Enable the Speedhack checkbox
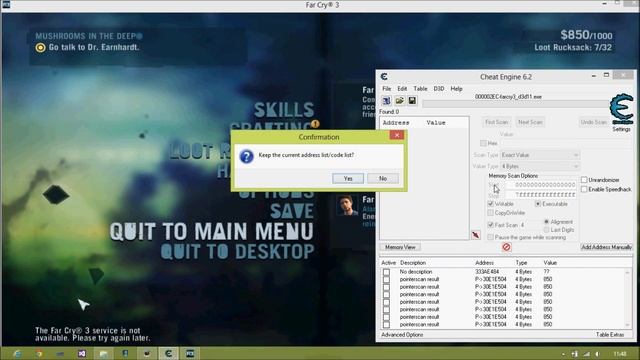The height and width of the screenshot is (360, 640). [x=584, y=189]
